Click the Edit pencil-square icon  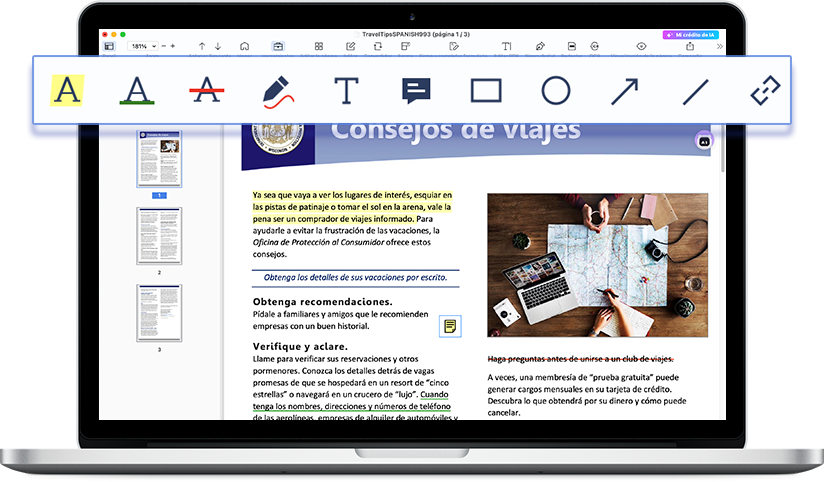351,46
